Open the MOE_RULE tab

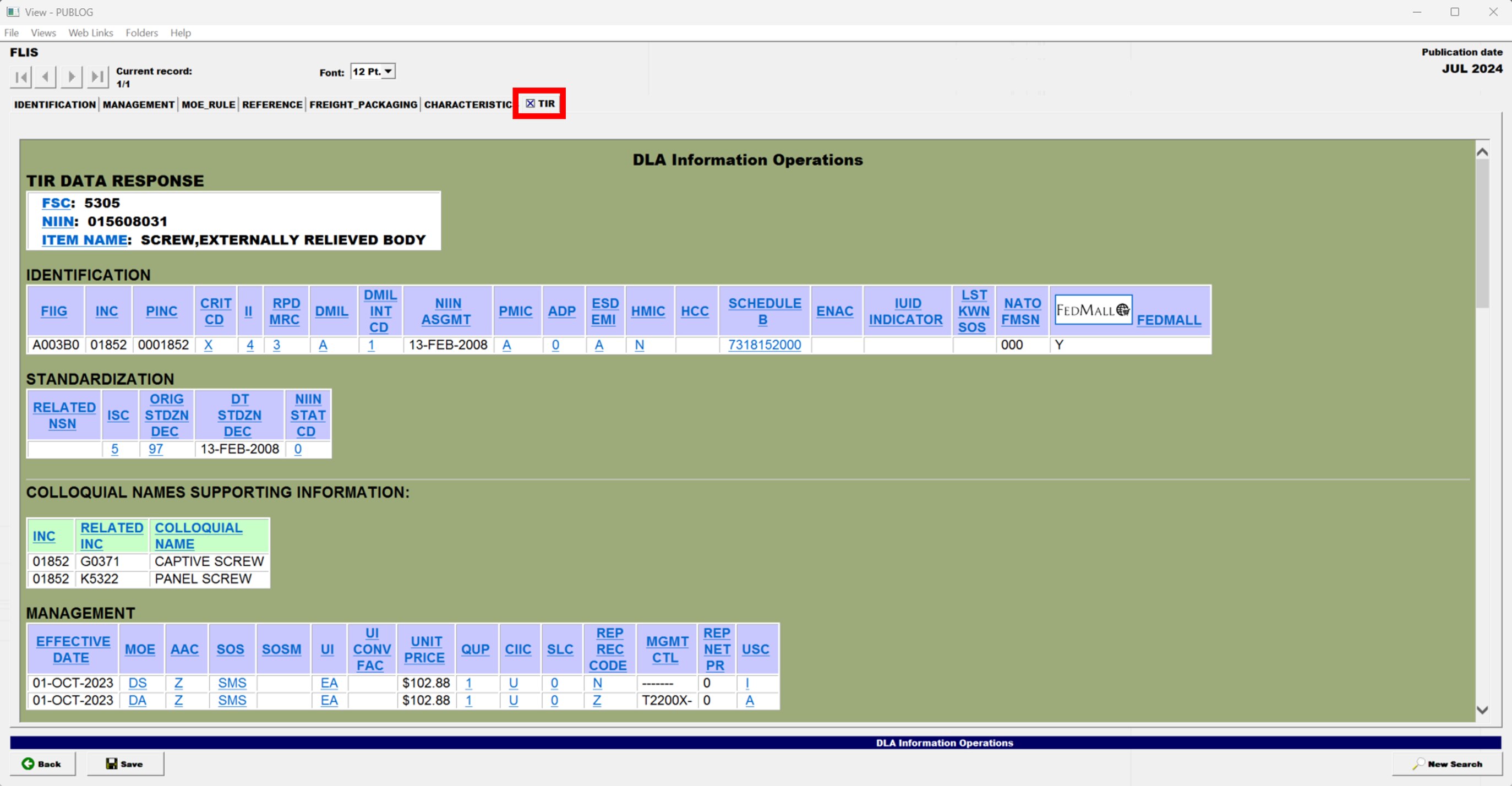tap(209, 105)
